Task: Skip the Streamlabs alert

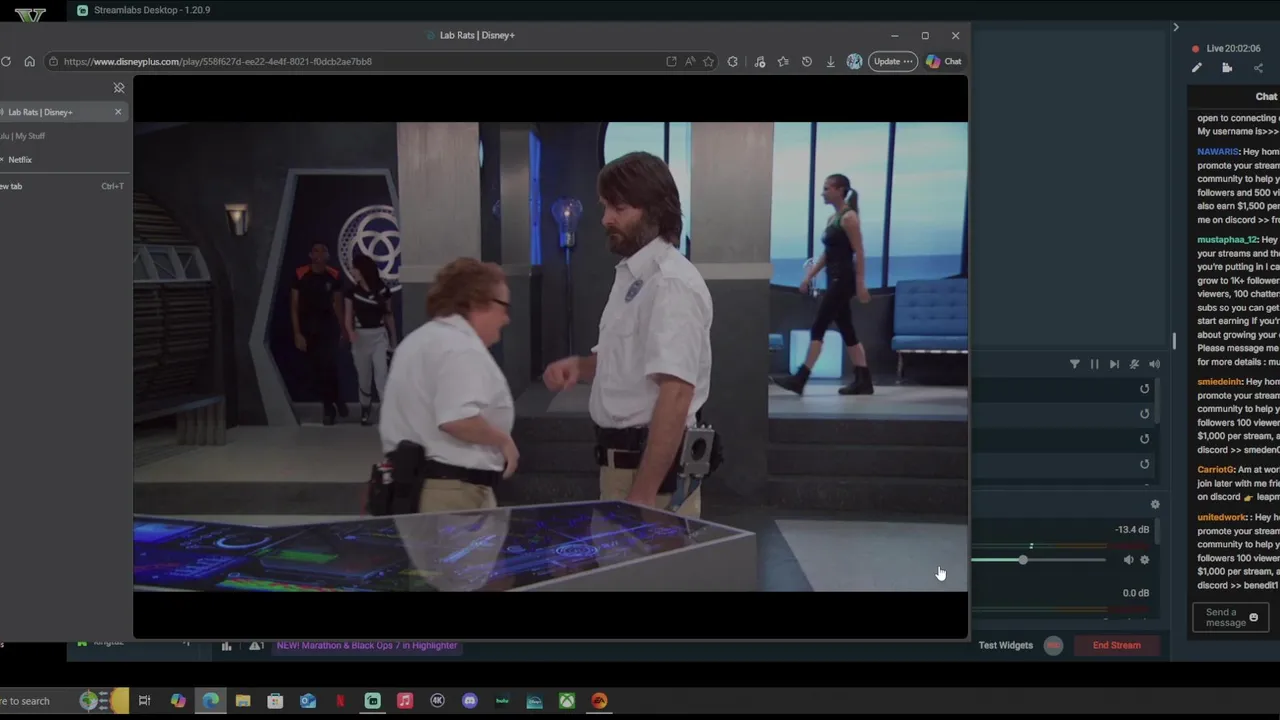Action: click(x=1114, y=364)
